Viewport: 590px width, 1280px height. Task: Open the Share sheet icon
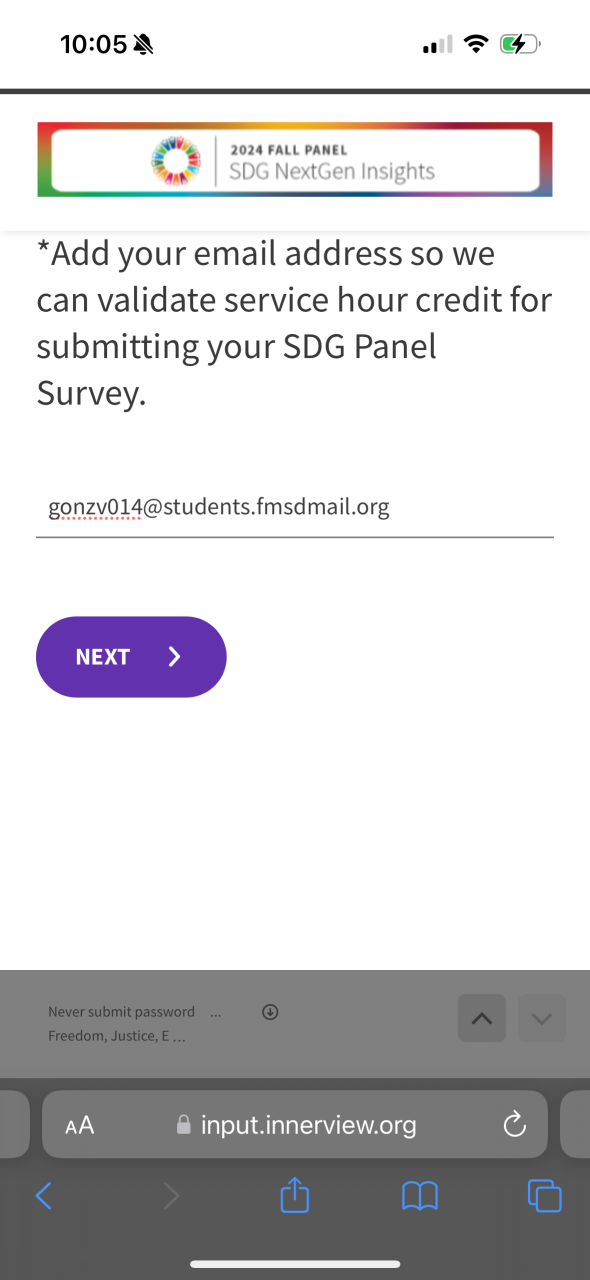click(295, 1194)
